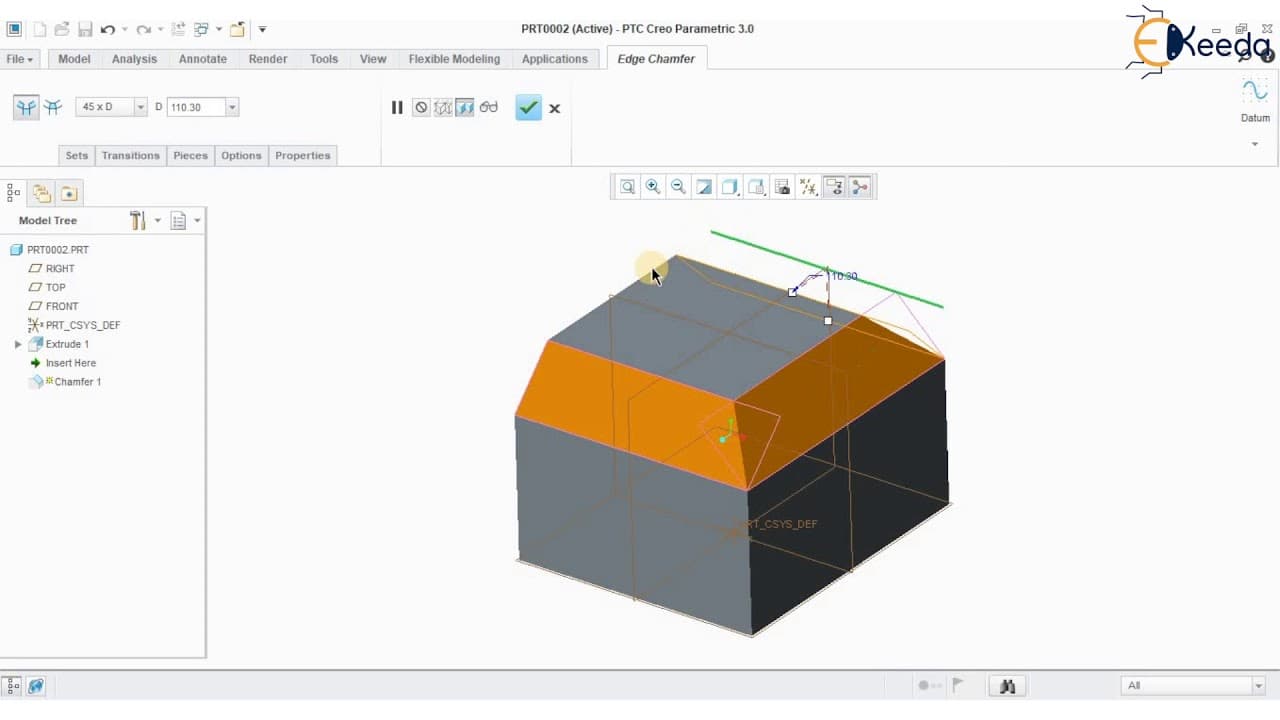1280x720 pixels.
Task: Open the Favorites navigator tab icon
Action: pyautogui.click(x=68, y=193)
